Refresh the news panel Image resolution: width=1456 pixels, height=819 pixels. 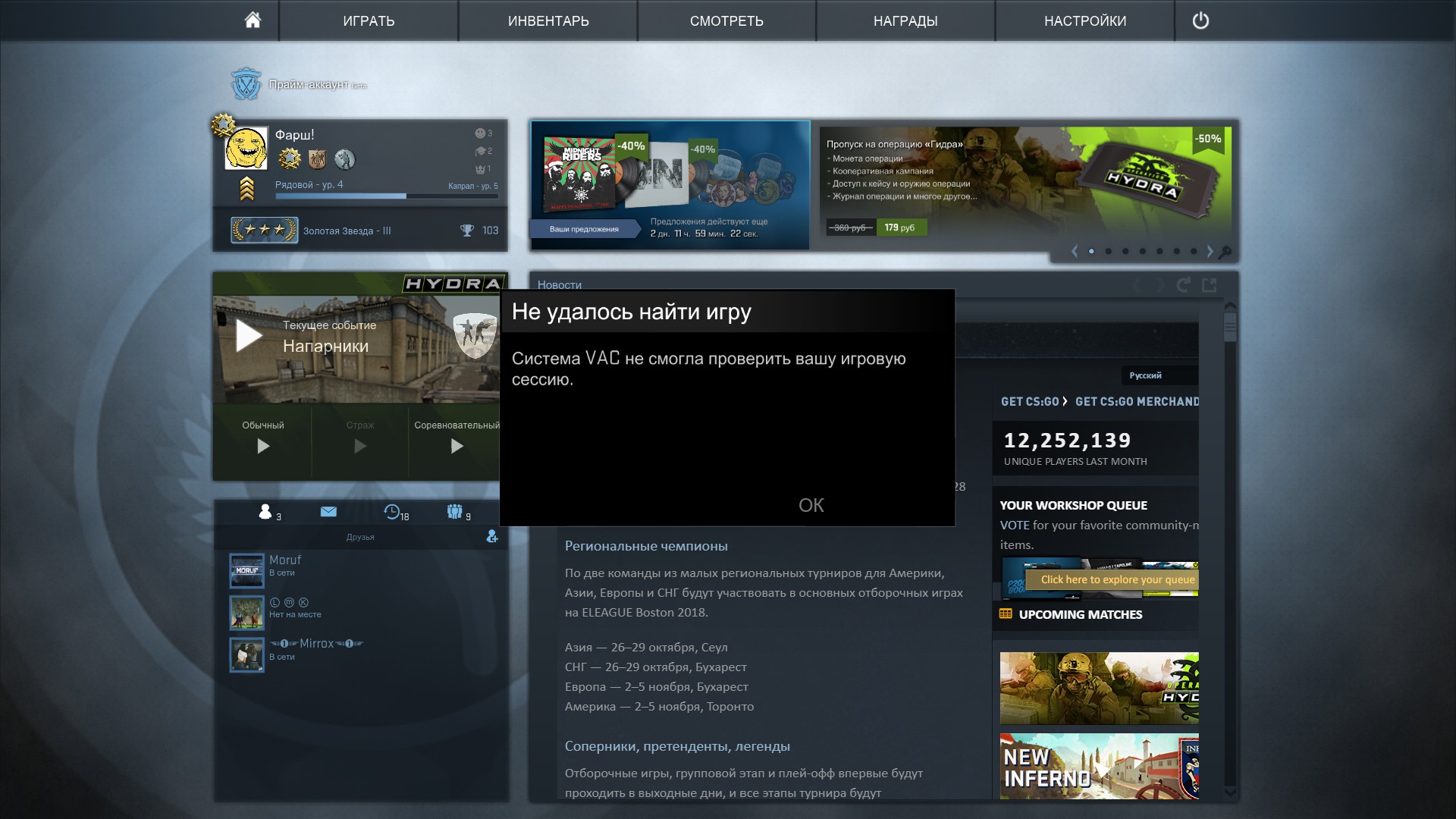[x=1183, y=285]
